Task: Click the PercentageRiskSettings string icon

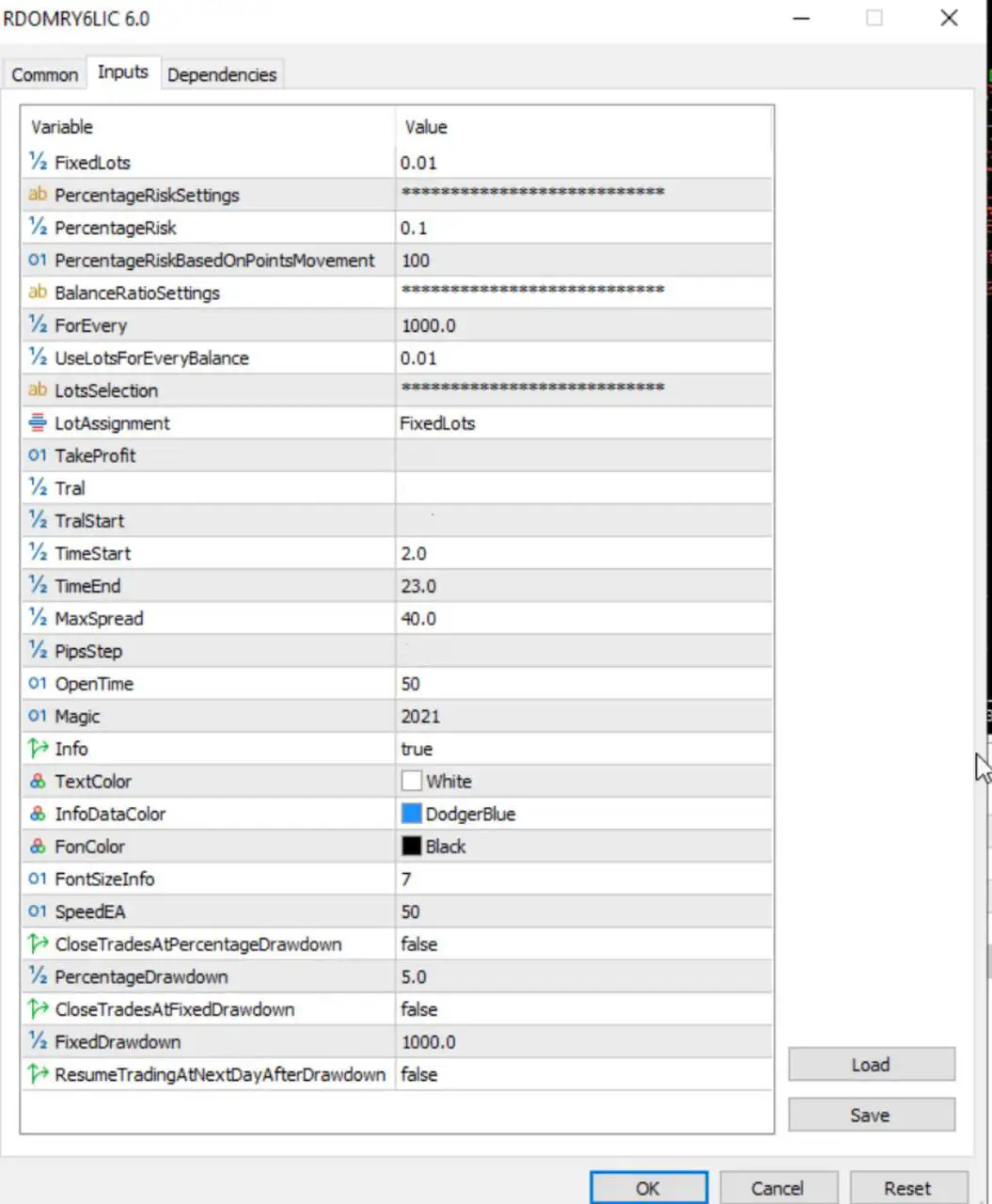Action: 38,195
